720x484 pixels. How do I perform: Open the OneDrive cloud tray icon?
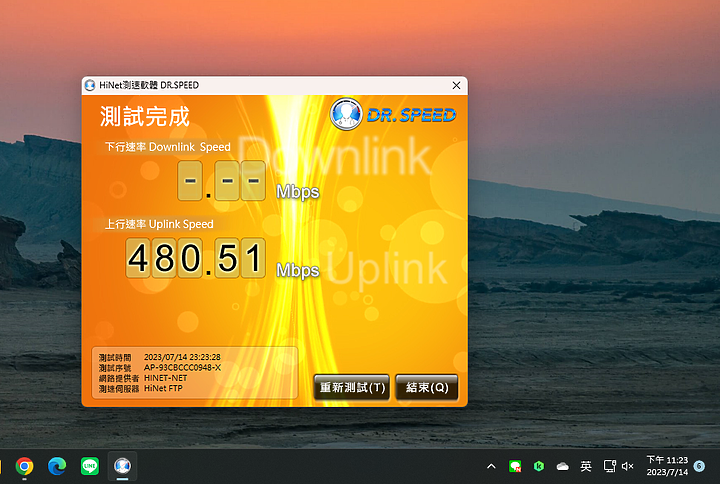pyautogui.click(x=562, y=467)
